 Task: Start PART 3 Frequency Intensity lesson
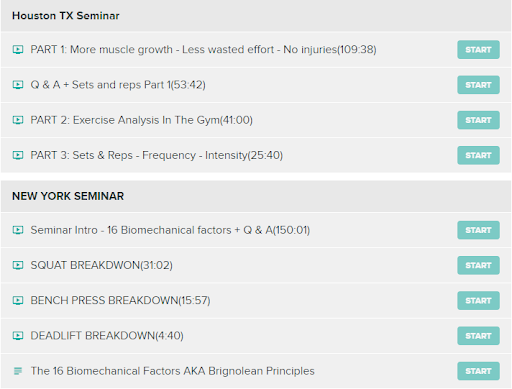478,155
